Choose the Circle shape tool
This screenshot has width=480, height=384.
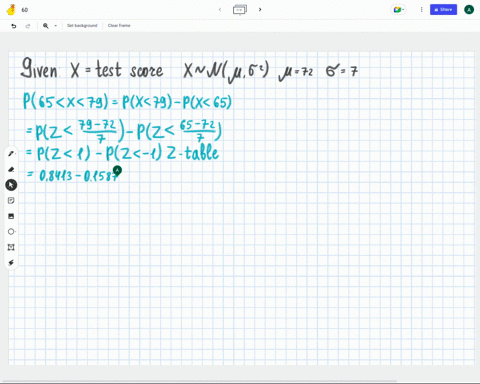(11, 232)
